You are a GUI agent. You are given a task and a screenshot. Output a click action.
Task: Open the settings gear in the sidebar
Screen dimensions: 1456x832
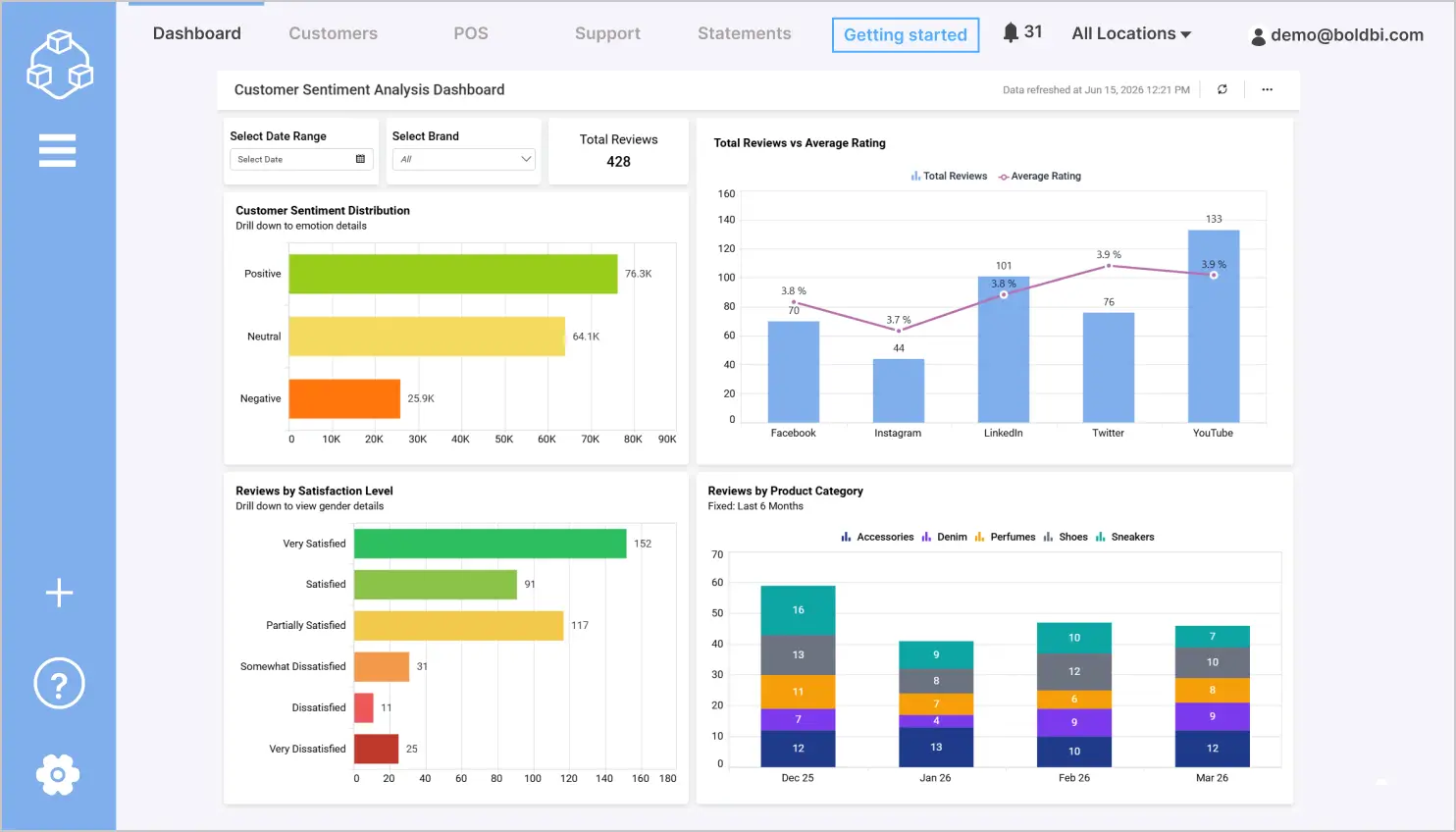pos(58,775)
